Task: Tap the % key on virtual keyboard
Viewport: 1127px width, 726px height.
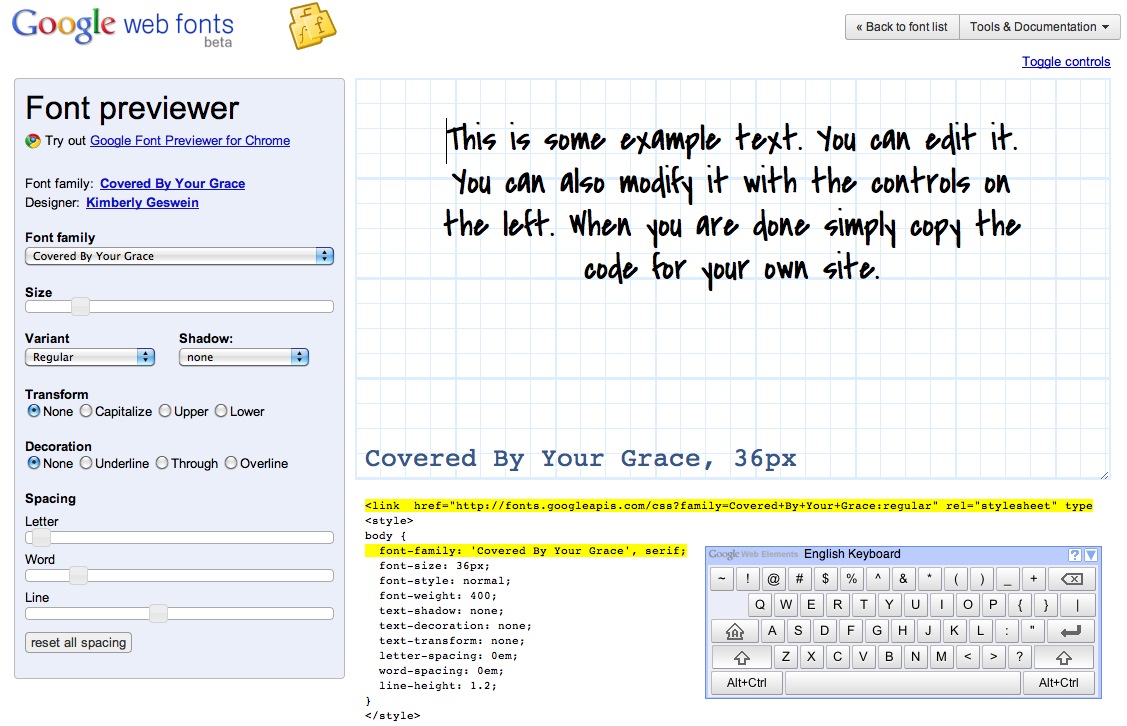Action: pos(852,579)
